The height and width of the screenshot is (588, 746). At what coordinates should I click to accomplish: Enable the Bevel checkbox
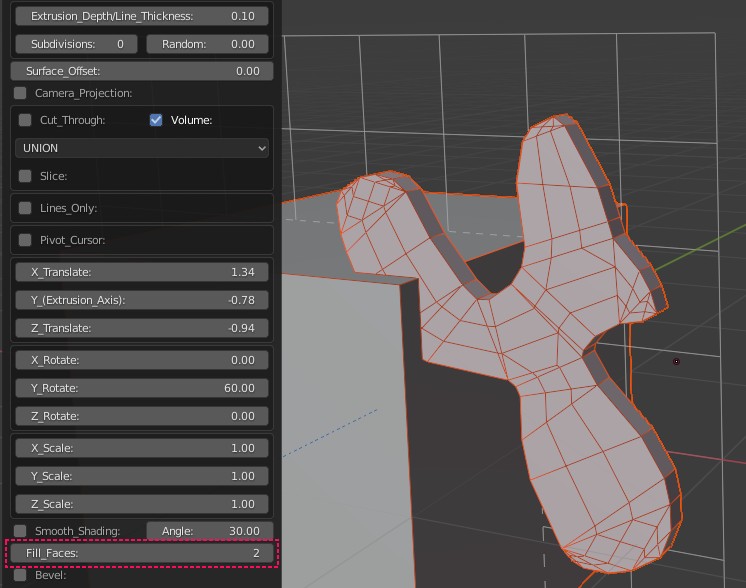21,575
